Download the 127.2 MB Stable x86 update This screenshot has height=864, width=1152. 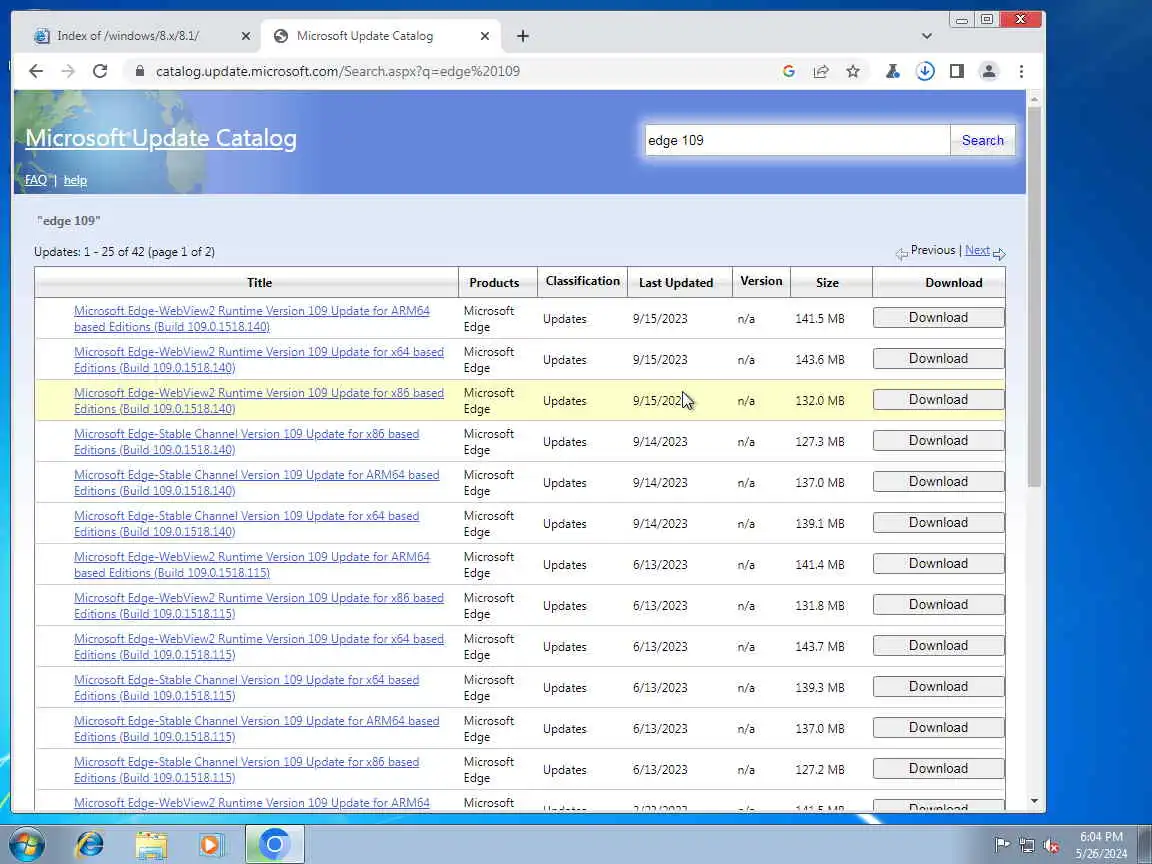pyautogui.click(x=938, y=768)
